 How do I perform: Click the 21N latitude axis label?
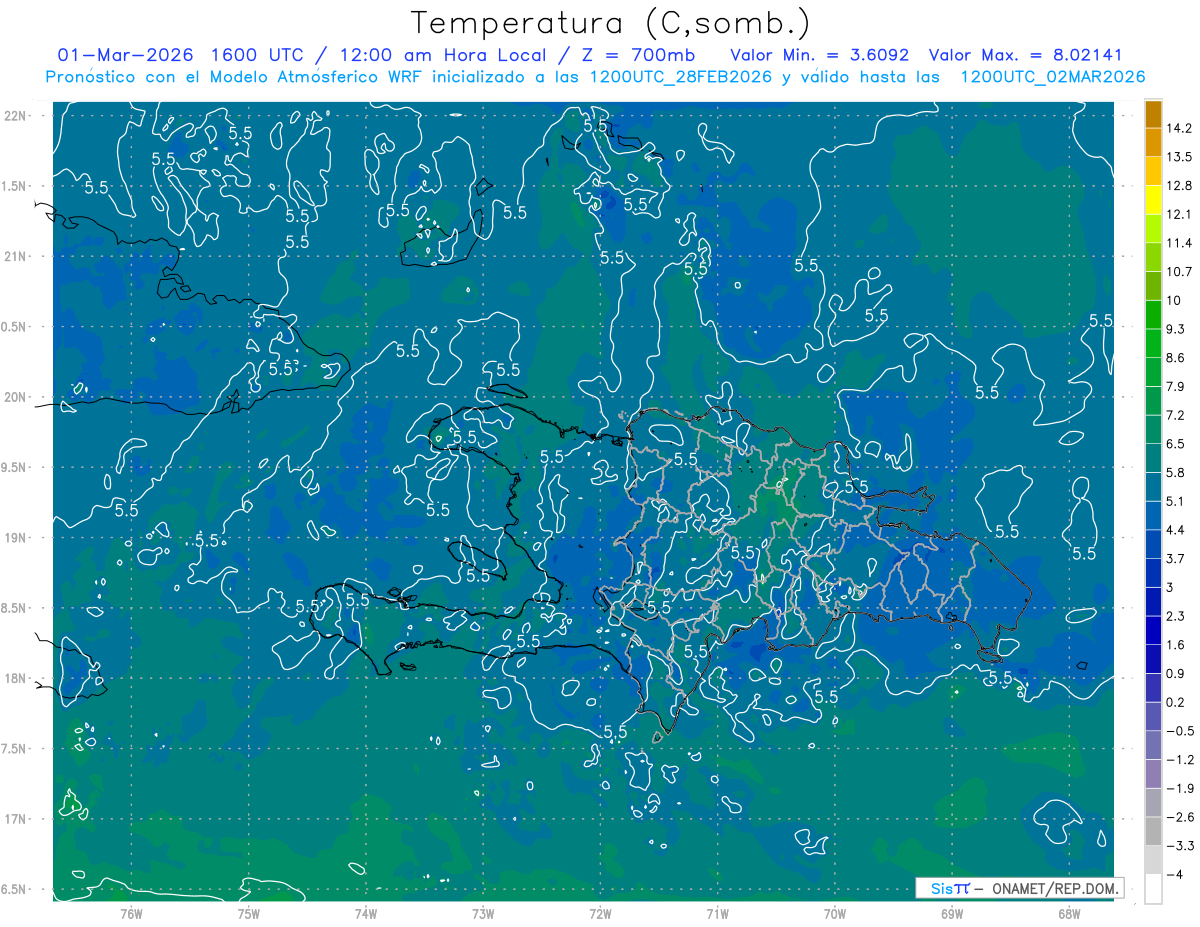pos(16,256)
